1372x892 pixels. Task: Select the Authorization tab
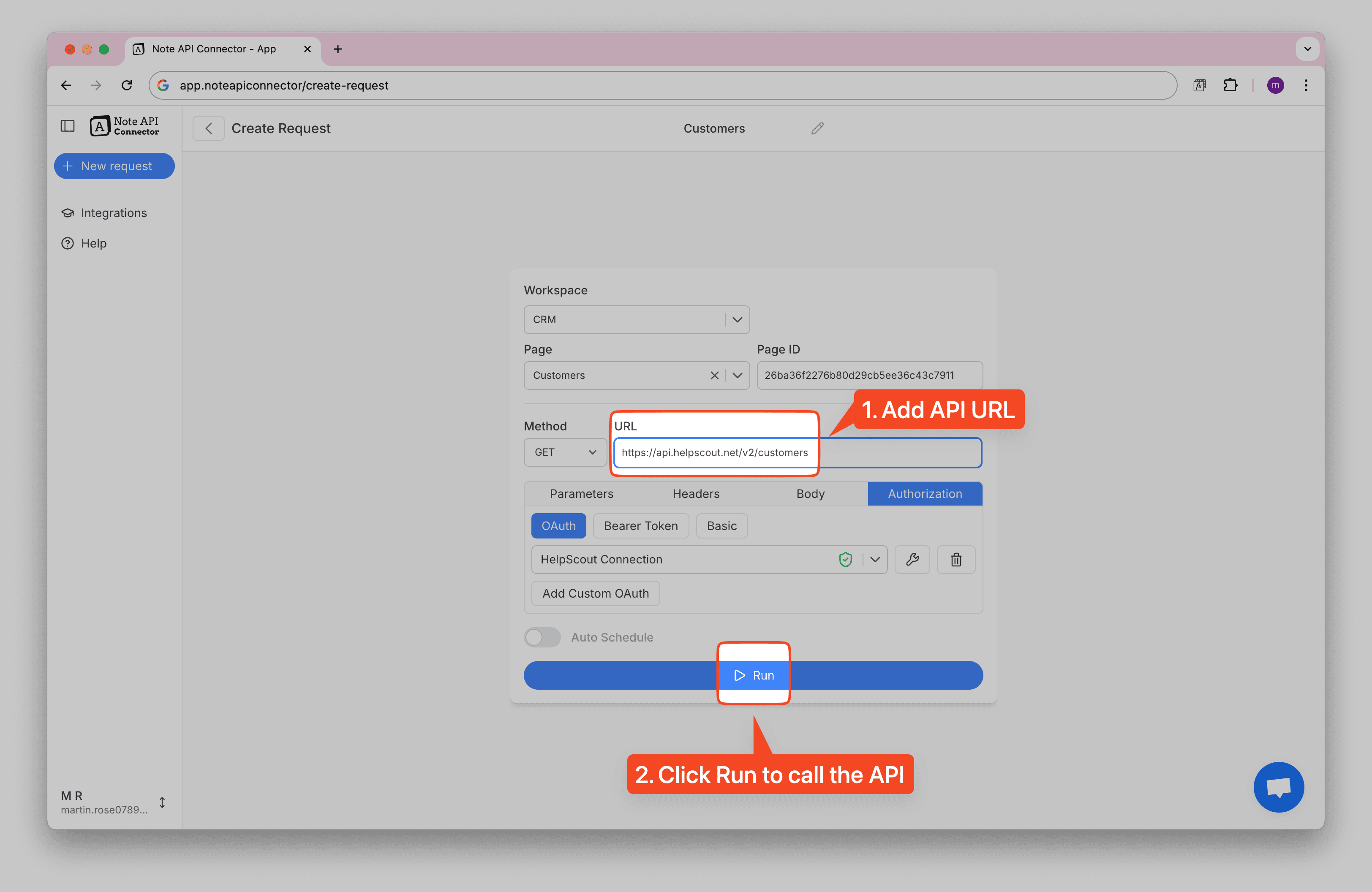[x=925, y=494]
